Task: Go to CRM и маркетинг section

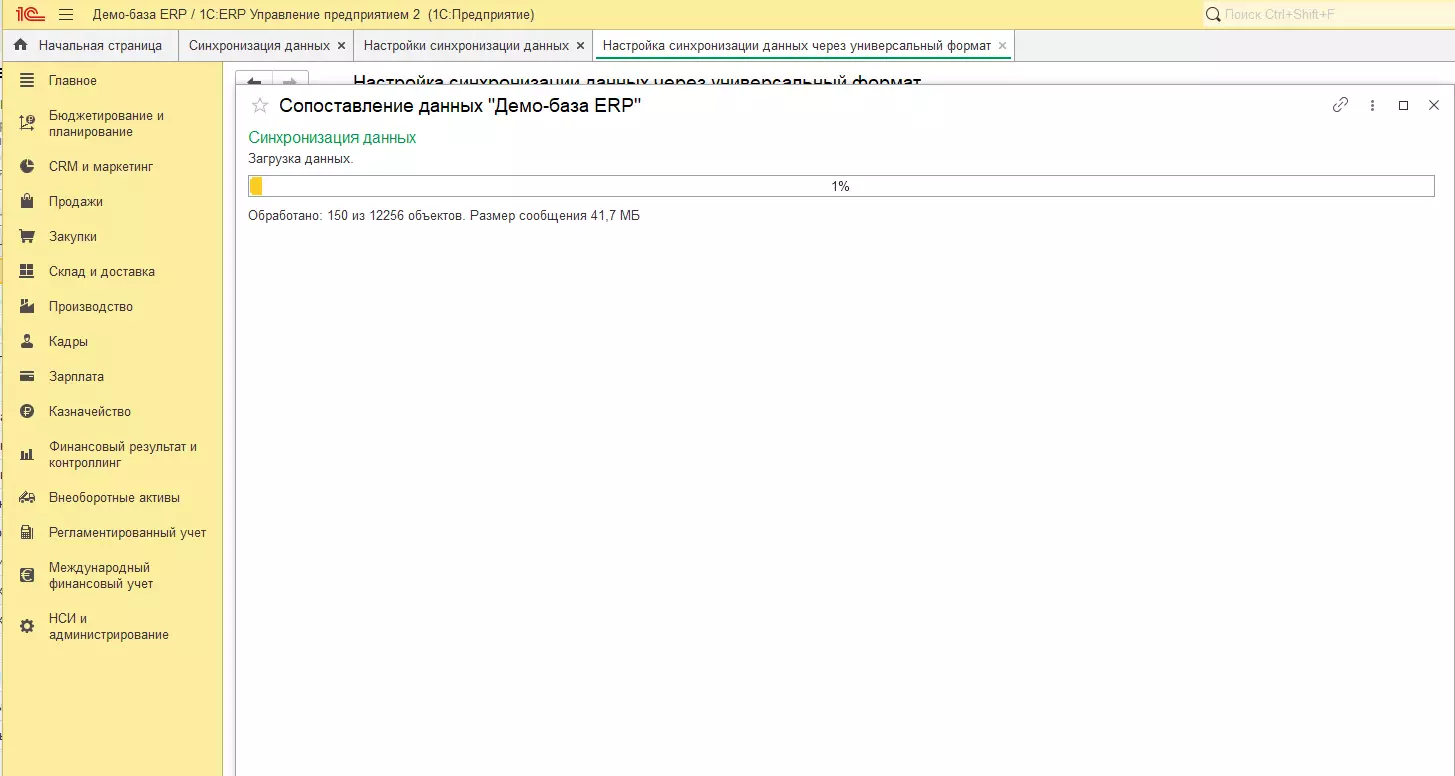Action: pos(112,166)
